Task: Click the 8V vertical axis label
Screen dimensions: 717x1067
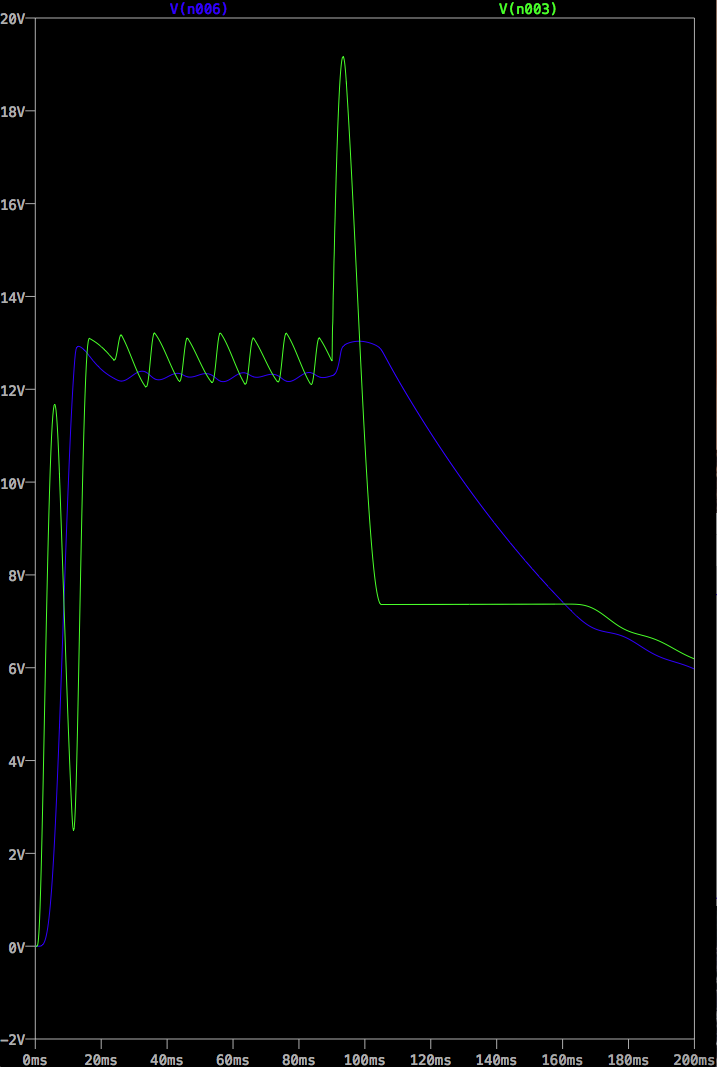Action: coord(17,575)
